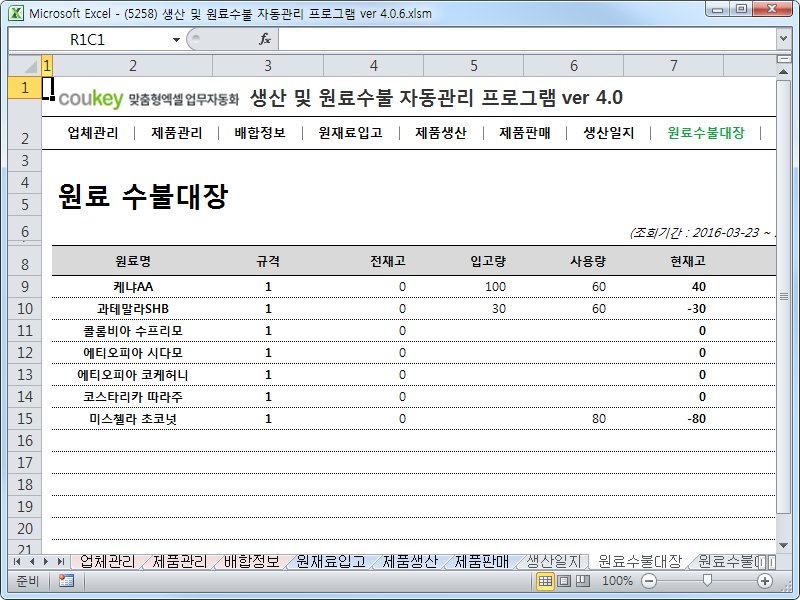Click the 100% zoom level

[x=617, y=581]
